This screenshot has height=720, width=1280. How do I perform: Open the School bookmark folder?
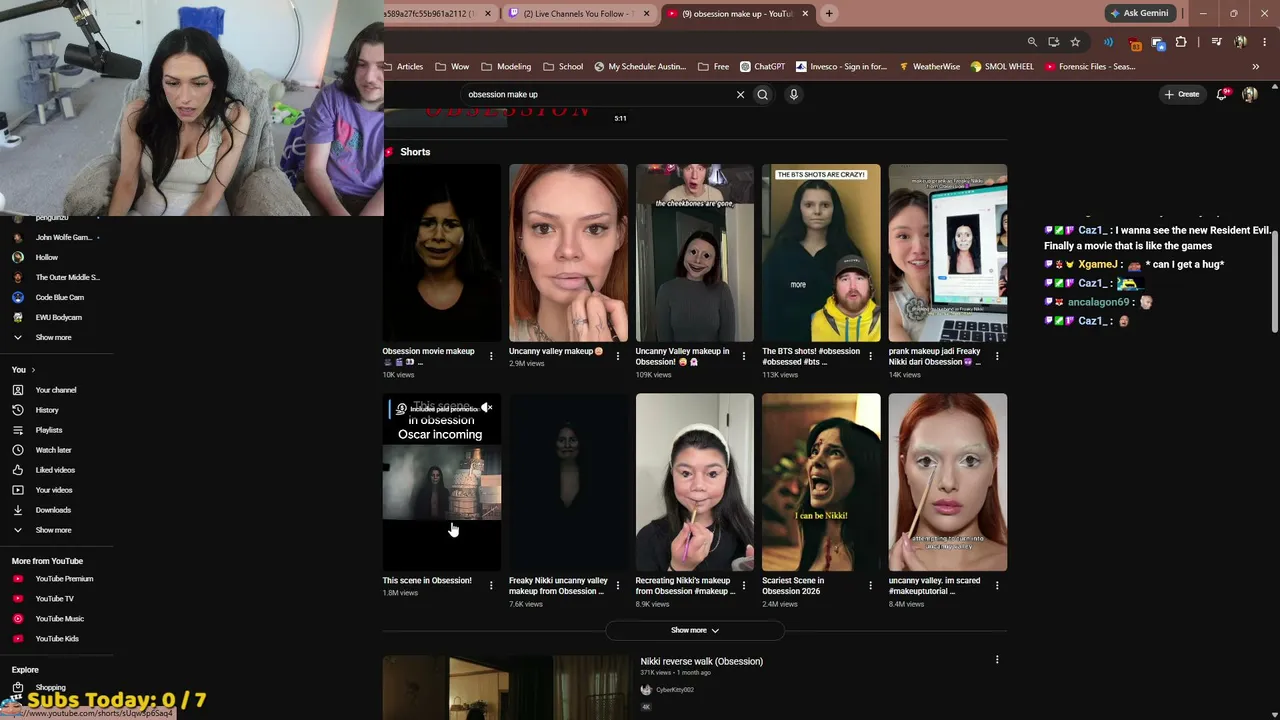(563, 67)
